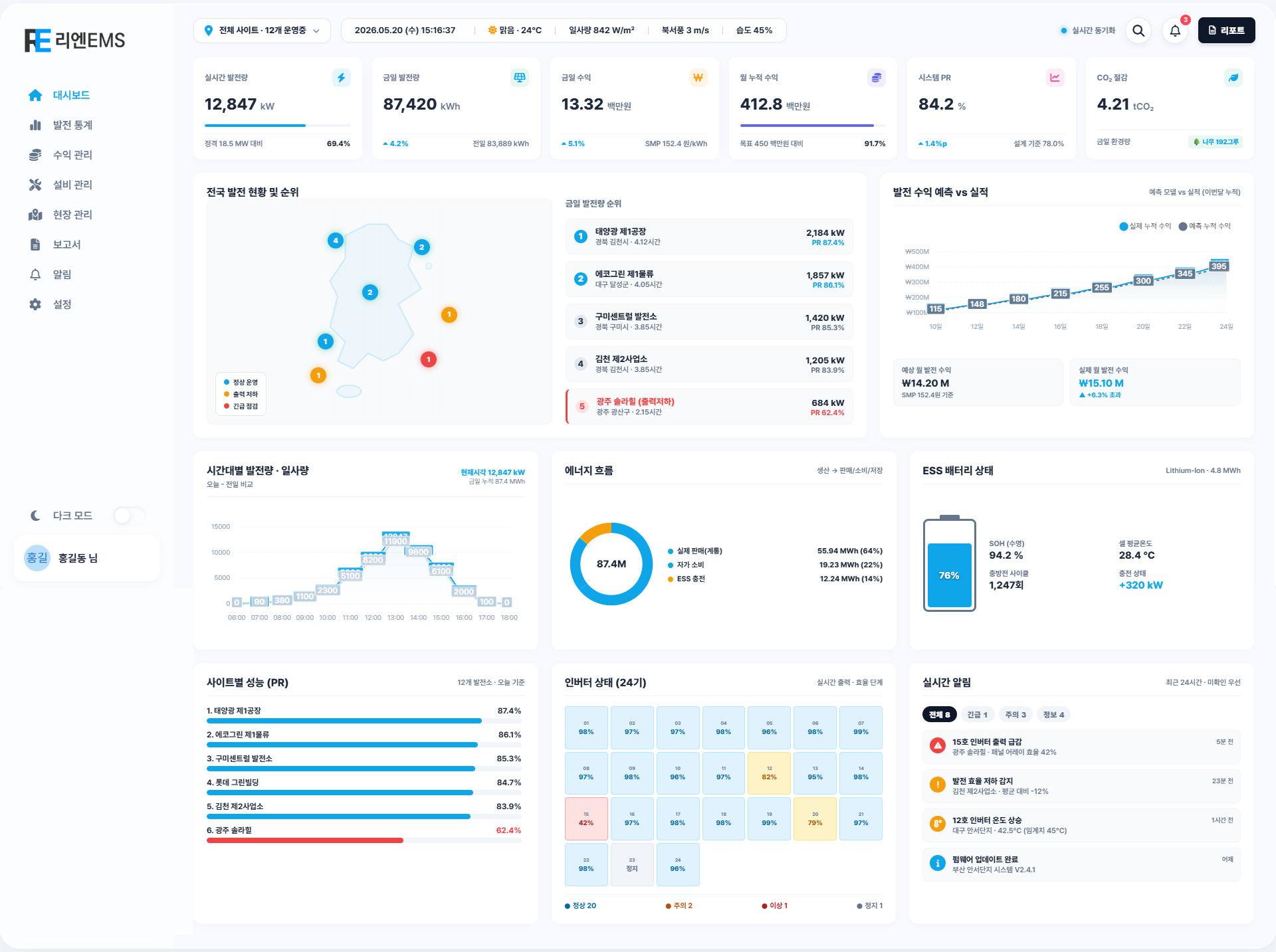Click the 광주 솔라힐 red PR bar

click(305, 840)
